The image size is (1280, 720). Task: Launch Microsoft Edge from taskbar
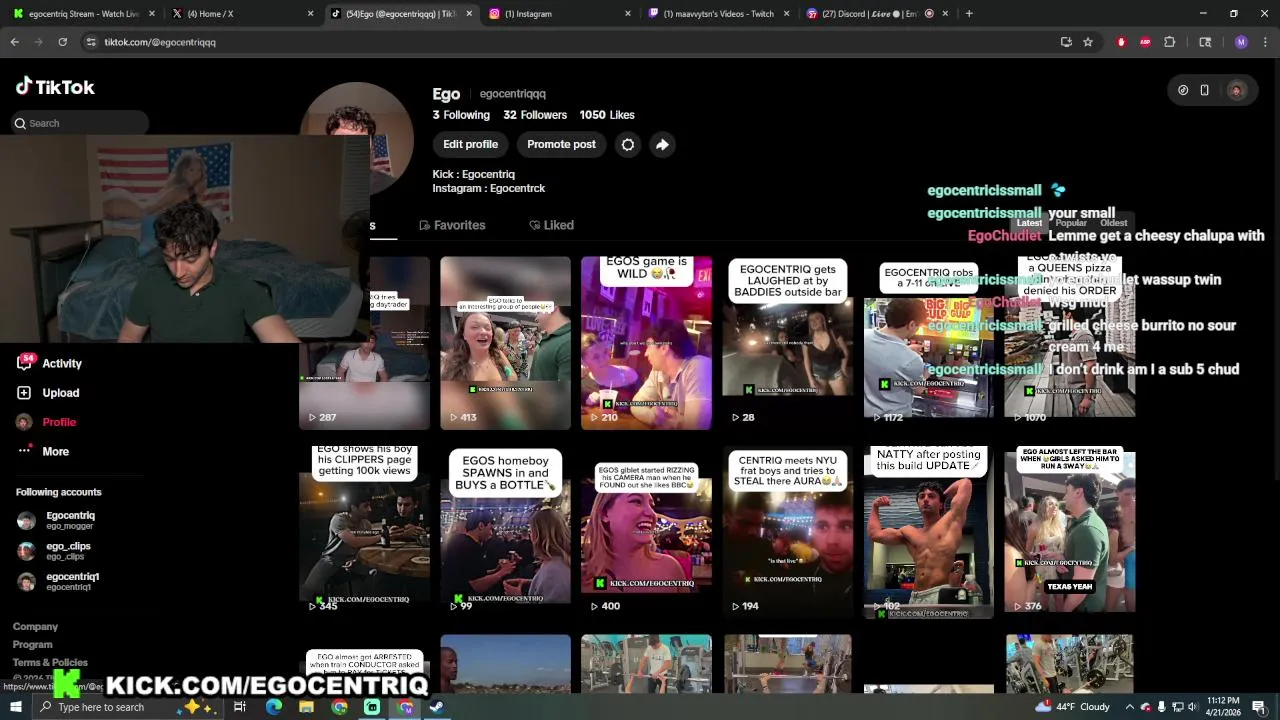click(x=274, y=707)
